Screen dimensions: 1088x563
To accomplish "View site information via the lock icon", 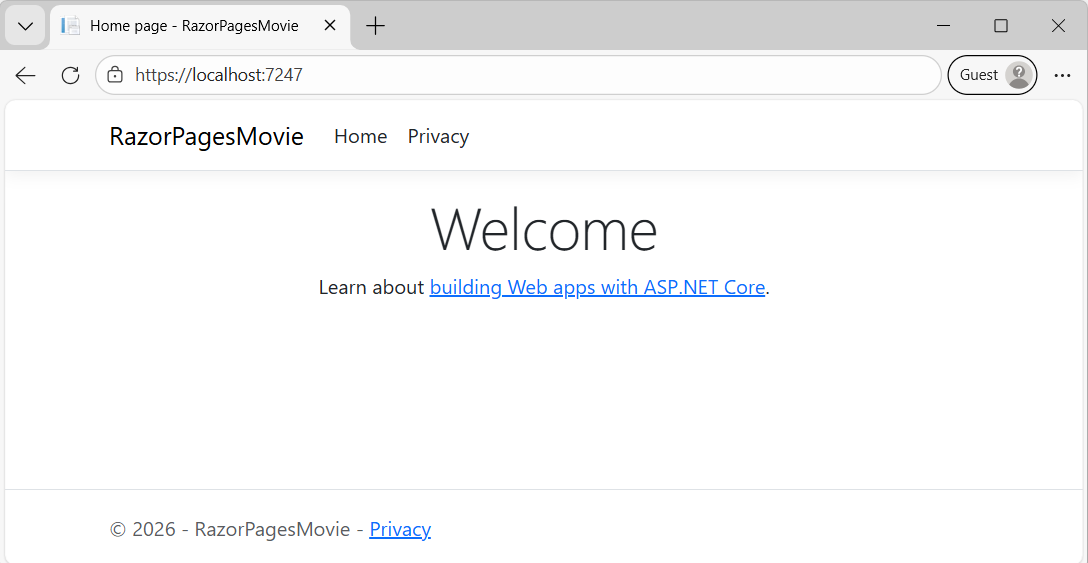I will (x=115, y=75).
